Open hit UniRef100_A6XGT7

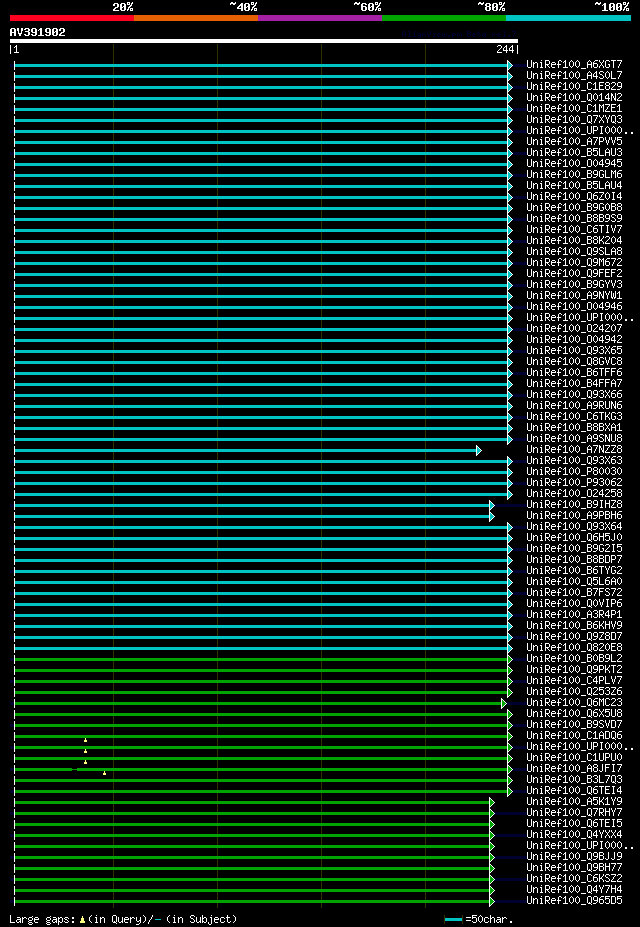point(574,64)
